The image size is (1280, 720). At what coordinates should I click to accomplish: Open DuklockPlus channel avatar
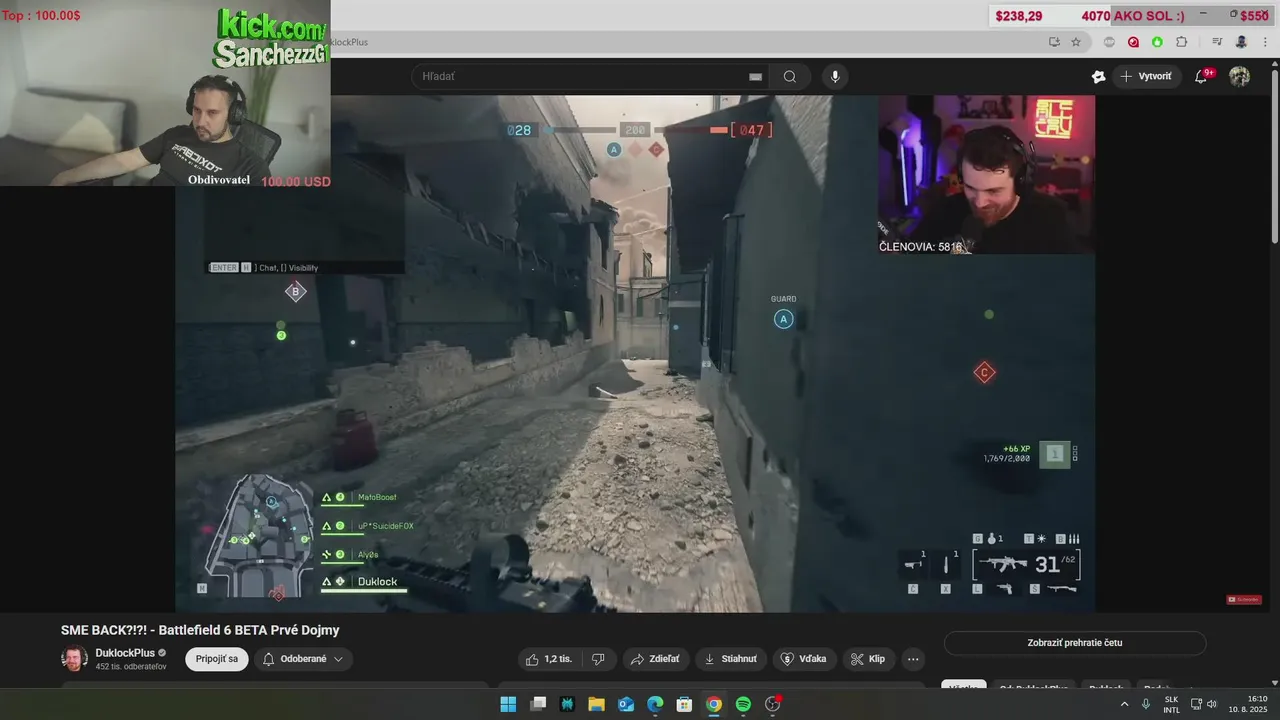coord(74,659)
